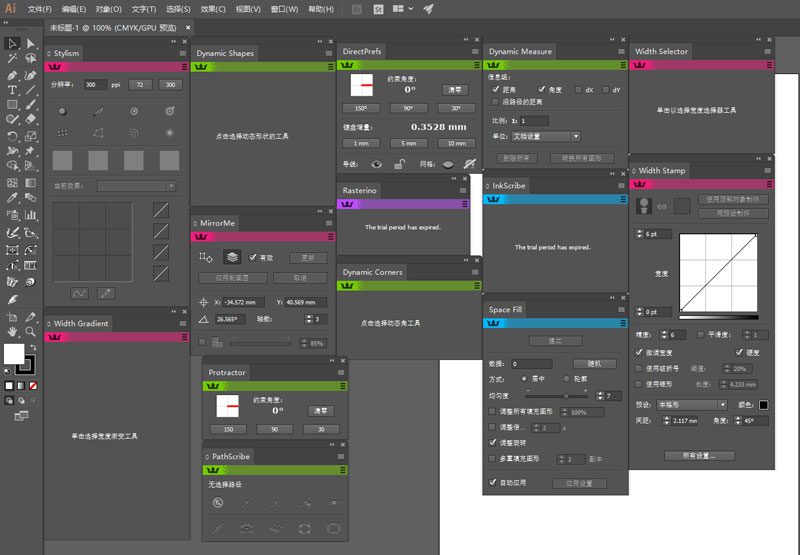Select the 居中 radio button in Space Fill

point(524,379)
